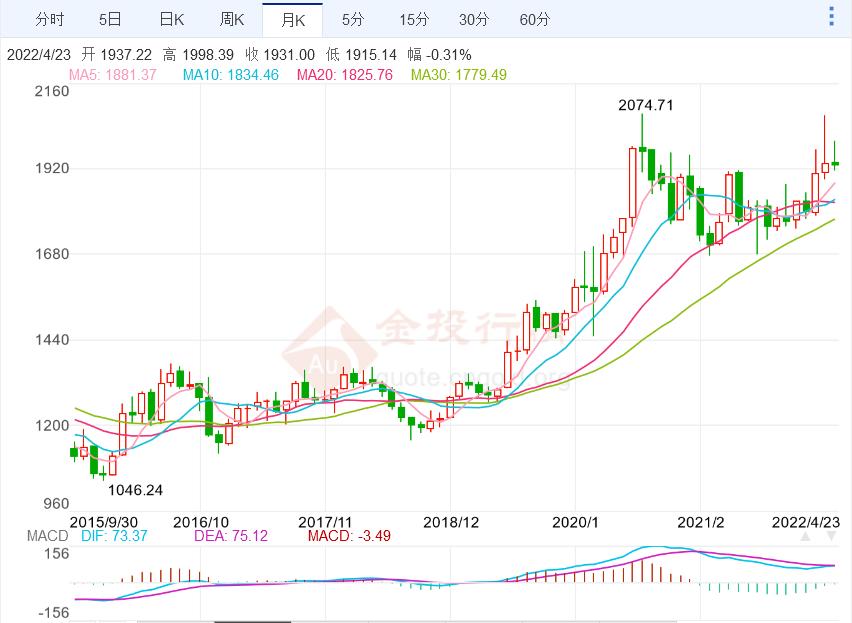
Task: Click the 2018/12 x-axis date label
Action: 451,522
